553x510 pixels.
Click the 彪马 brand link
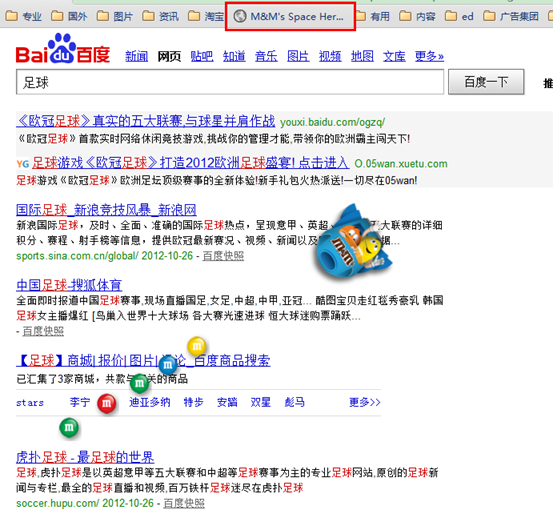tap(294, 402)
